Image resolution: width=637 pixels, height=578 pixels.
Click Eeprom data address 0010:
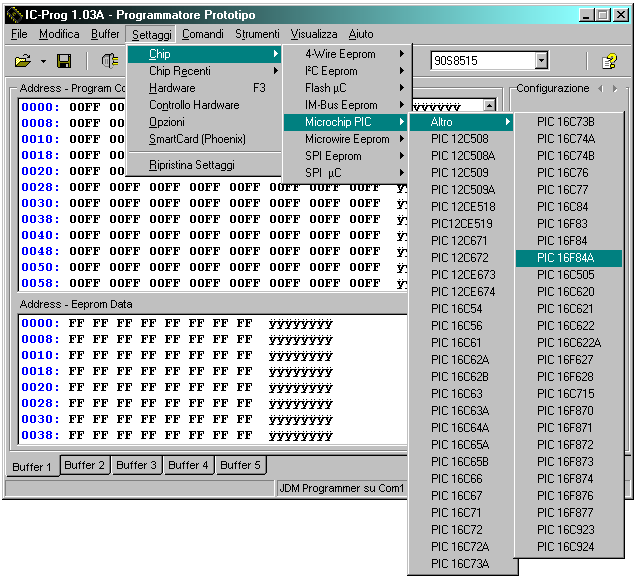click(x=40, y=355)
